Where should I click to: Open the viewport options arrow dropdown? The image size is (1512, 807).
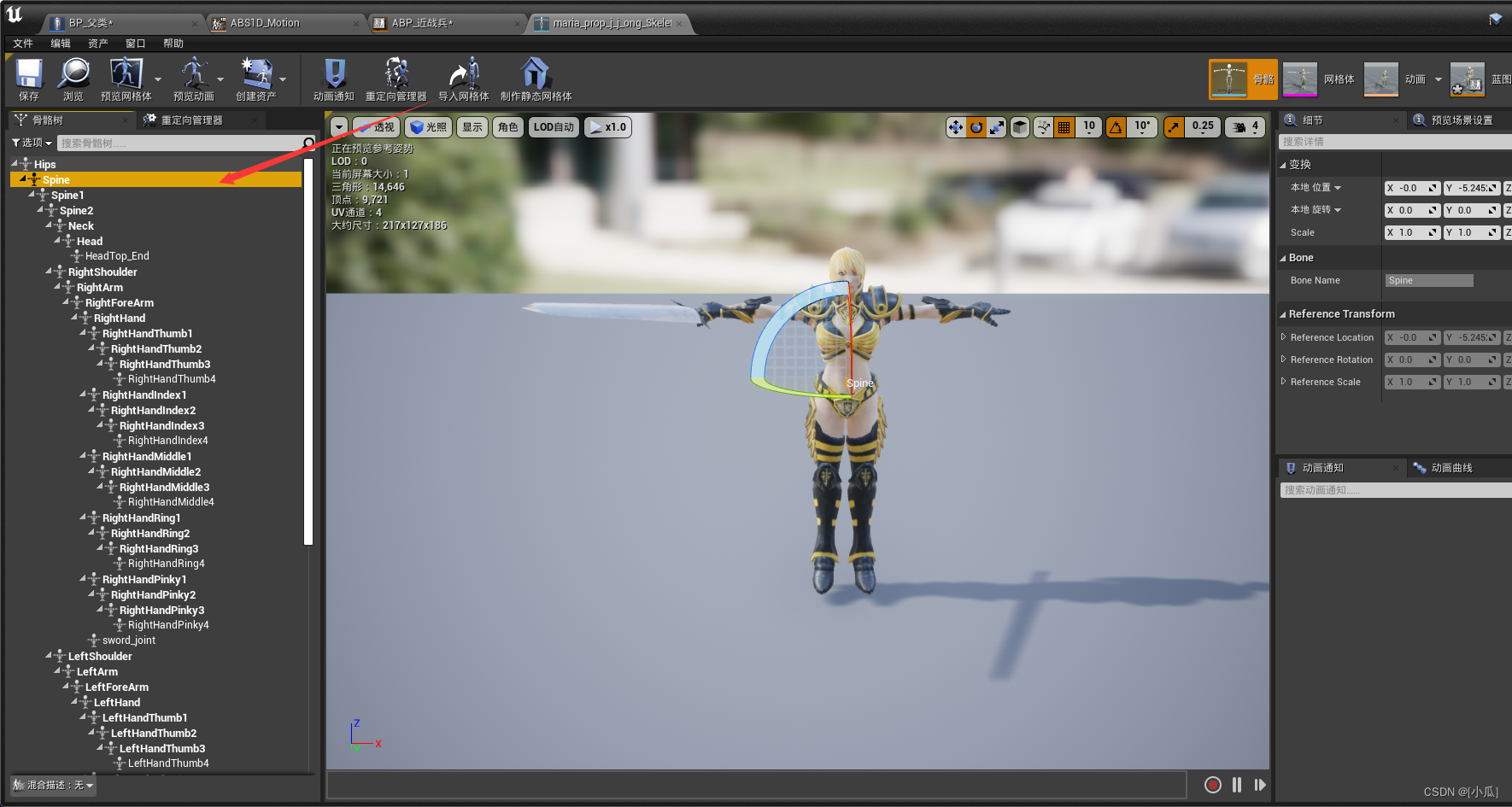tap(339, 127)
